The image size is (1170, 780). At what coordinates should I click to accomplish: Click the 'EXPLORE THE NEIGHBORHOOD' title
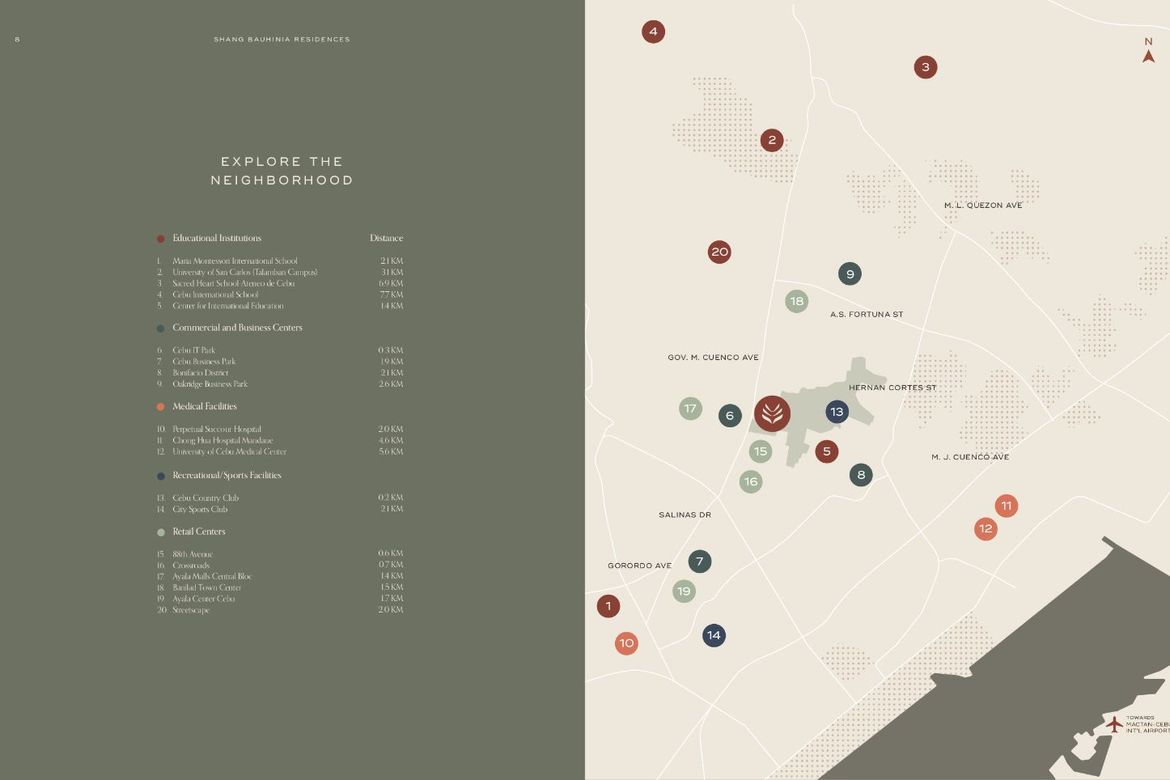pos(282,171)
